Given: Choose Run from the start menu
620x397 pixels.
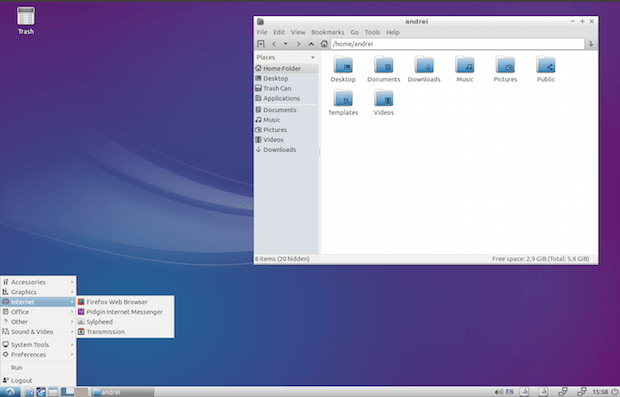Looking at the screenshot, I should click(38, 367).
